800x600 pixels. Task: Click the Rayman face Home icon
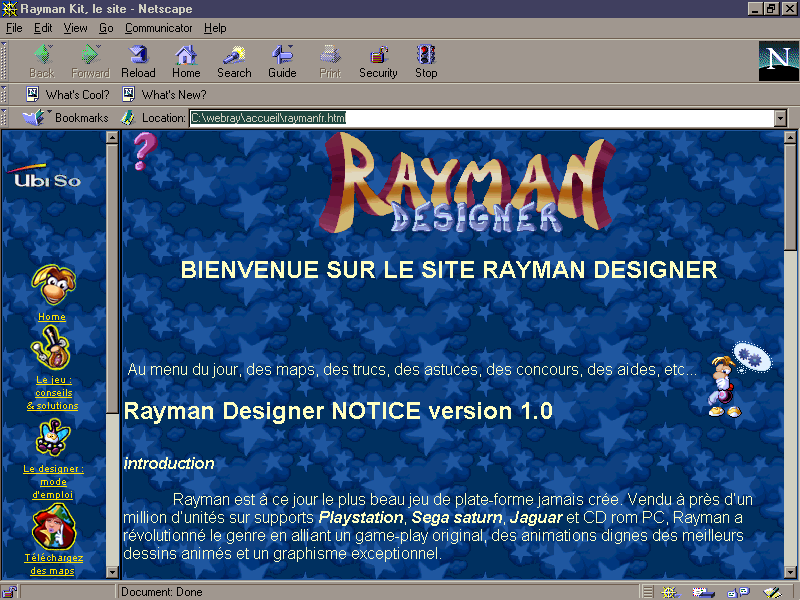pos(53,285)
